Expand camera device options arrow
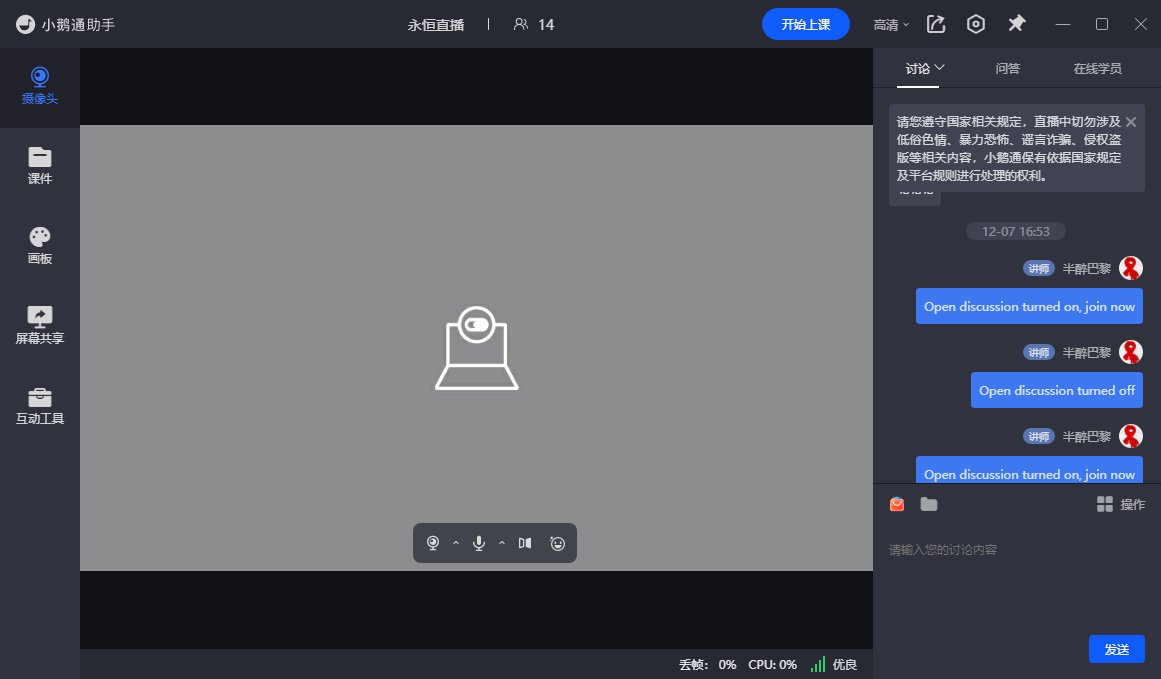This screenshot has width=1161, height=679. pos(456,543)
